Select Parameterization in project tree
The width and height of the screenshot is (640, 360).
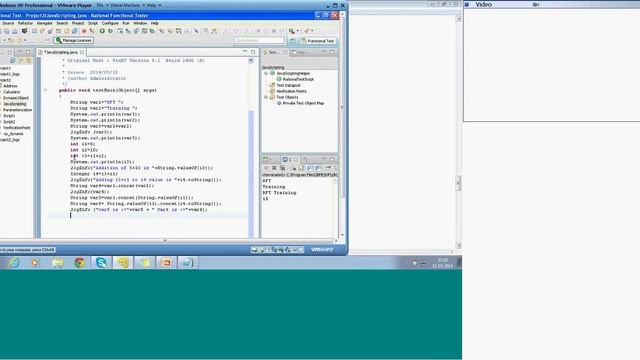tap(17, 110)
